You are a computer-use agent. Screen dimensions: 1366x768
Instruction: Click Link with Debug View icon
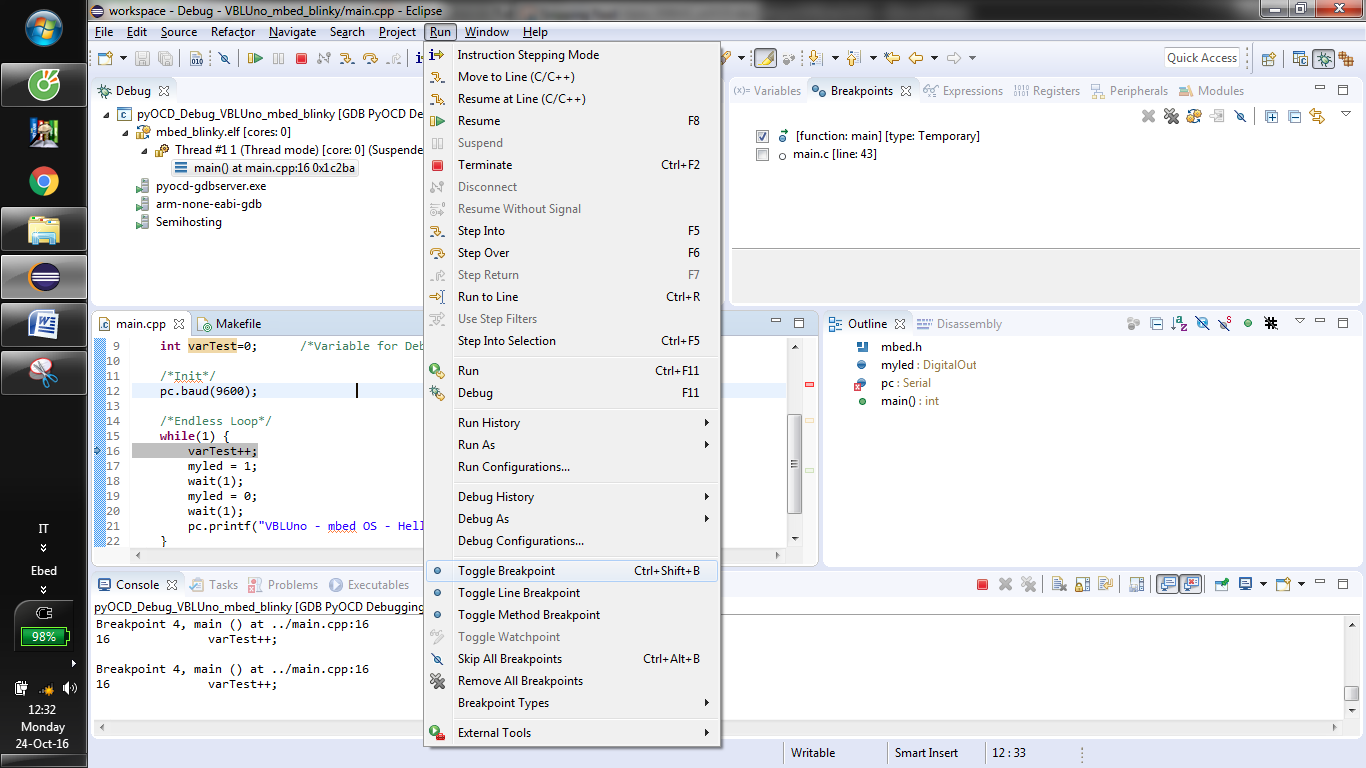point(1317,116)
